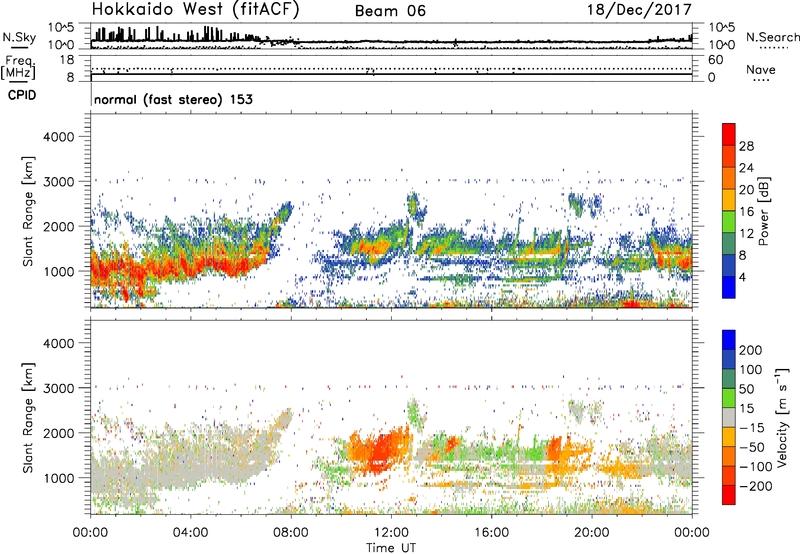Click the "24" power colorbar value

pos(746,168)
